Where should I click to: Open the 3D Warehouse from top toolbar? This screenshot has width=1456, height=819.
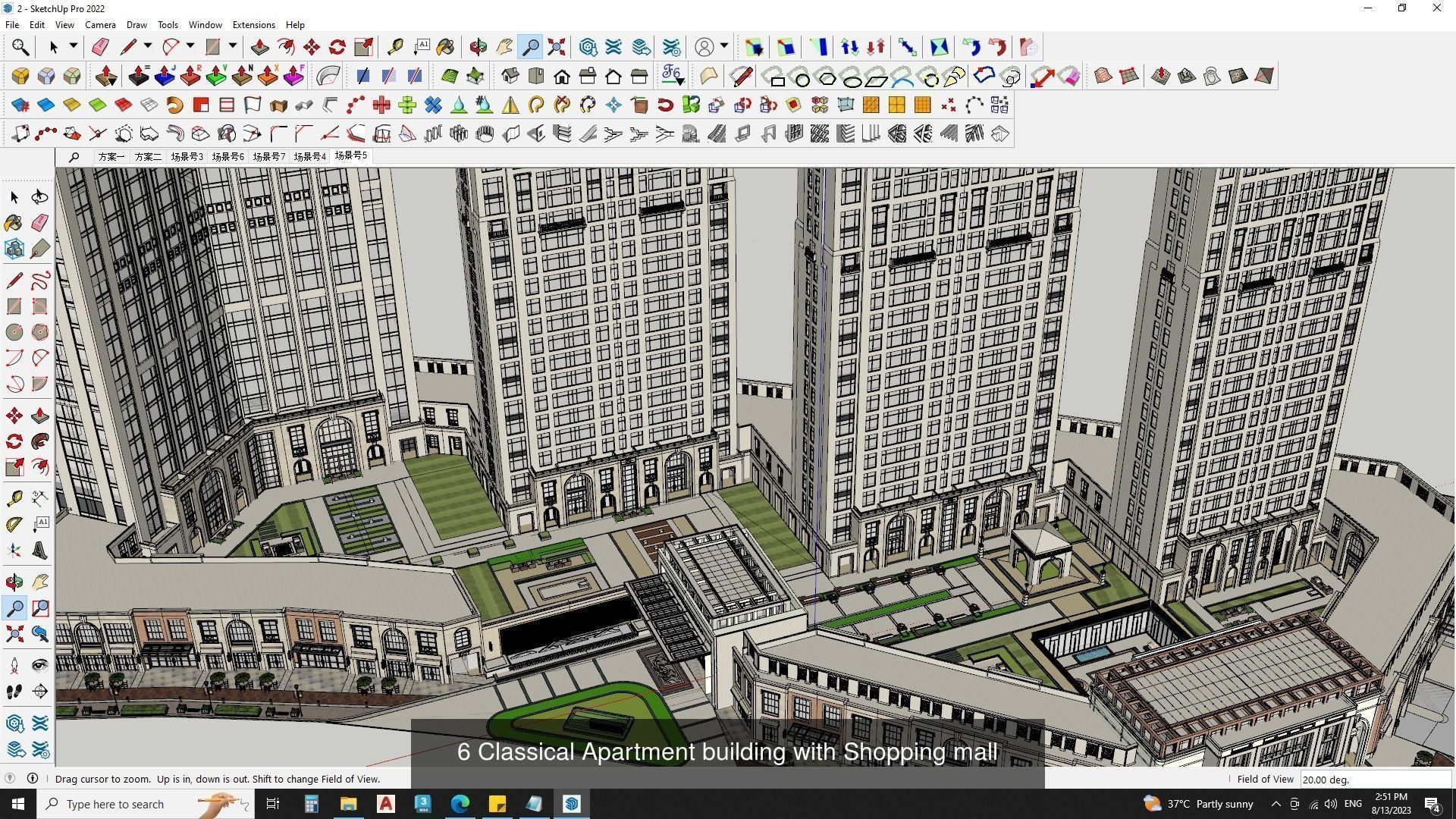click(588, 47)
